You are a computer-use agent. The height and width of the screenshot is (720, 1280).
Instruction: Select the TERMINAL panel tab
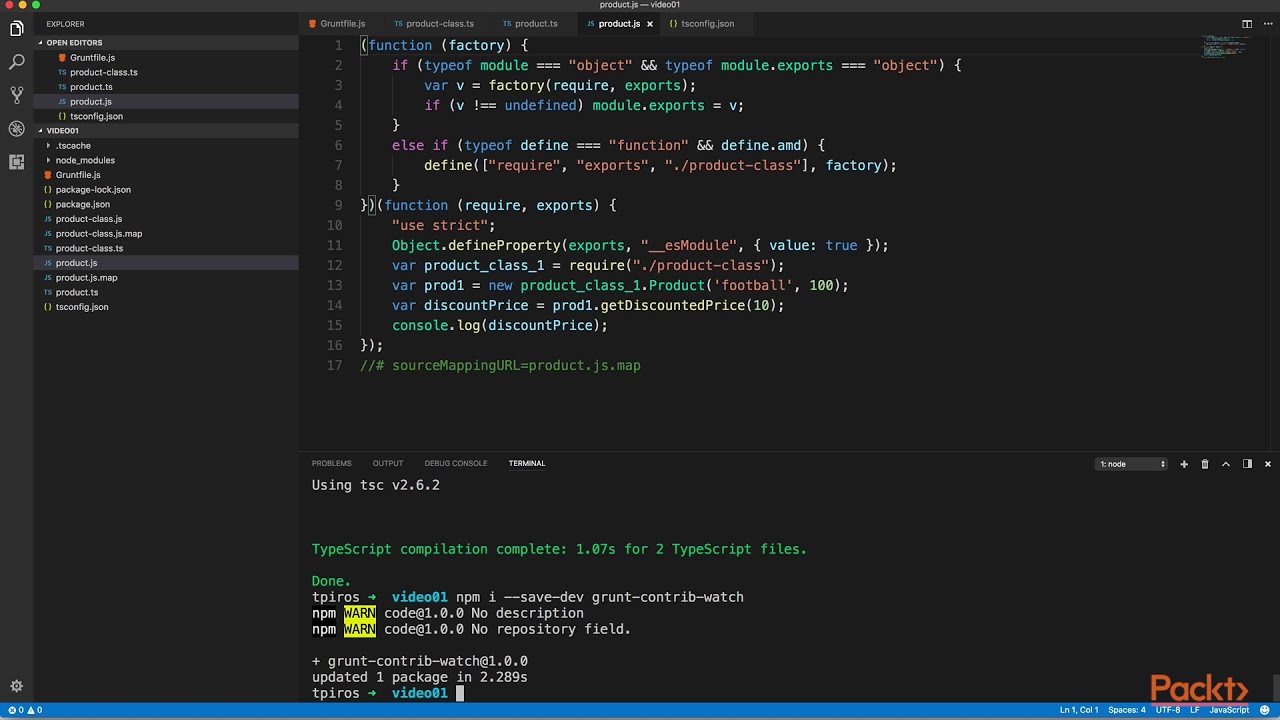click(527, 464)
